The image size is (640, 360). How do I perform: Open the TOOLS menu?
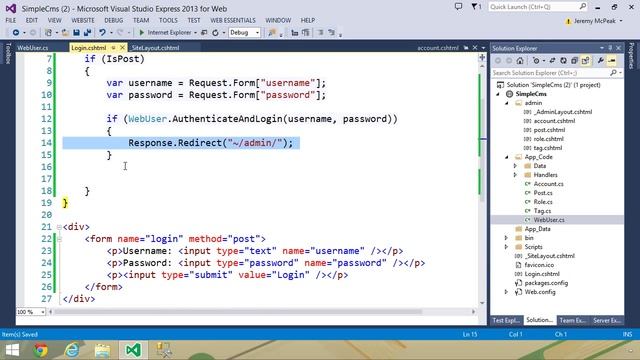tap(168, 20)
